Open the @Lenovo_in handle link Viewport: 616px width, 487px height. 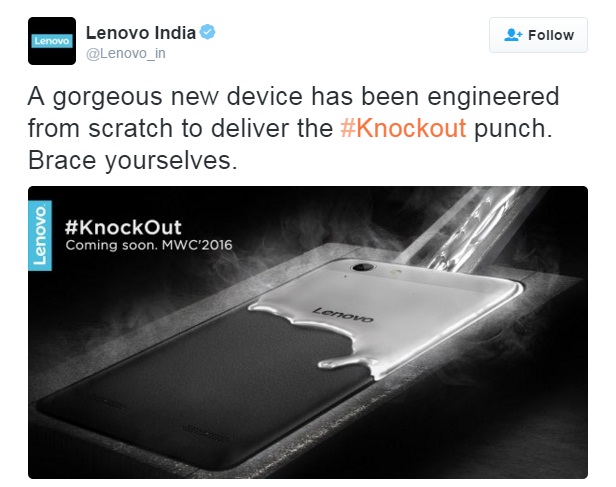[126, 53]
